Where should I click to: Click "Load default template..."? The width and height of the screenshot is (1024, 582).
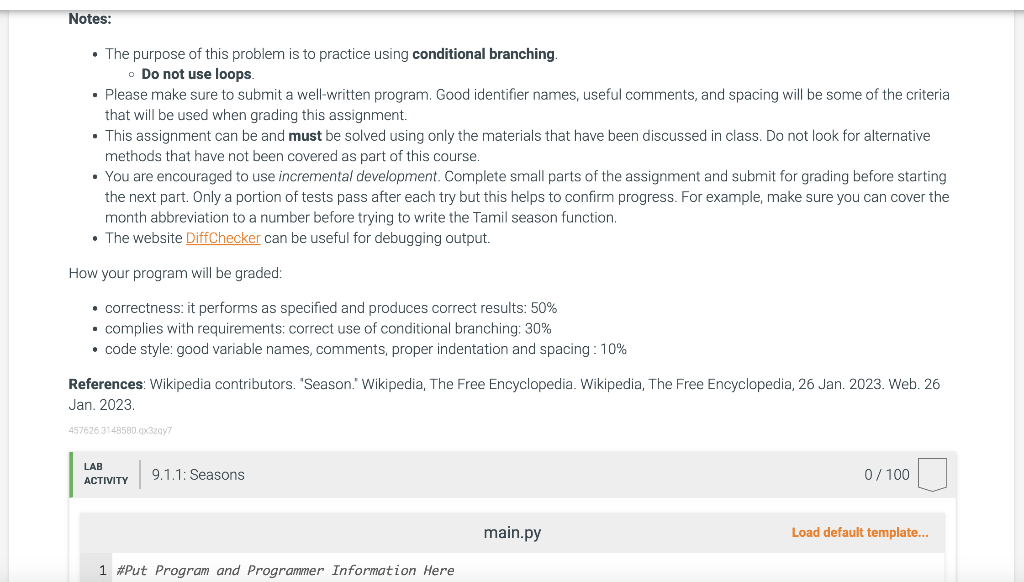coord(859,532)
